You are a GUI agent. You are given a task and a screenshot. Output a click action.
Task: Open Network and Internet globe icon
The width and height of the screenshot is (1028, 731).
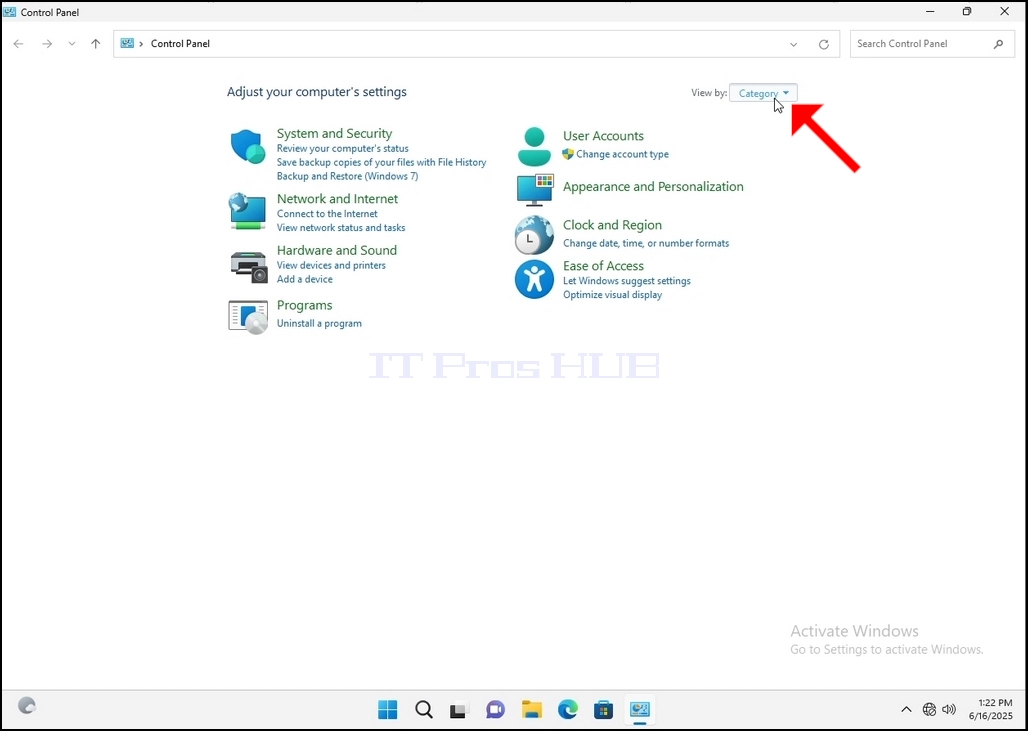[248, 211]
